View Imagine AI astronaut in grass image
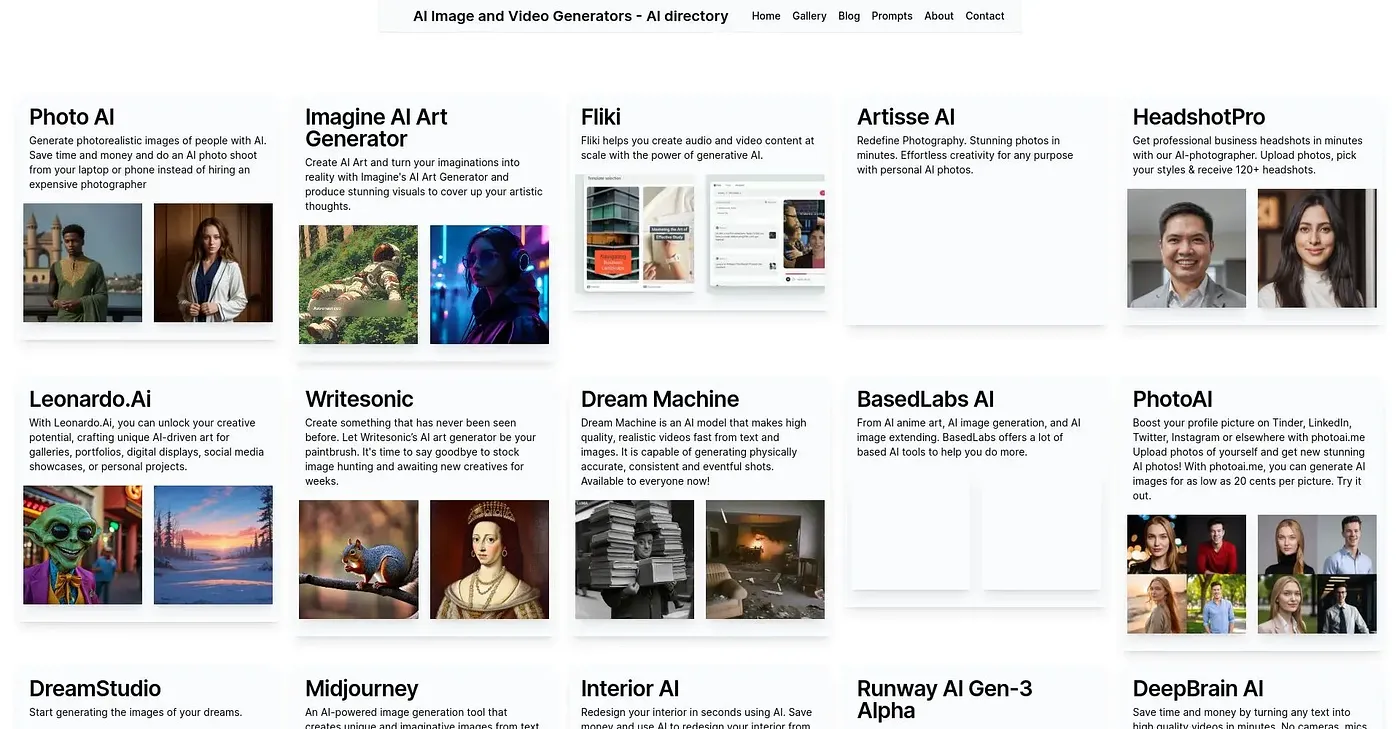This screenshot has height=729, width=1400. 359,284
